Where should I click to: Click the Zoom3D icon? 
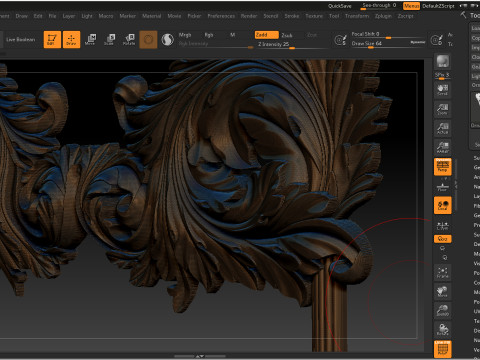(x=443, y=310)
